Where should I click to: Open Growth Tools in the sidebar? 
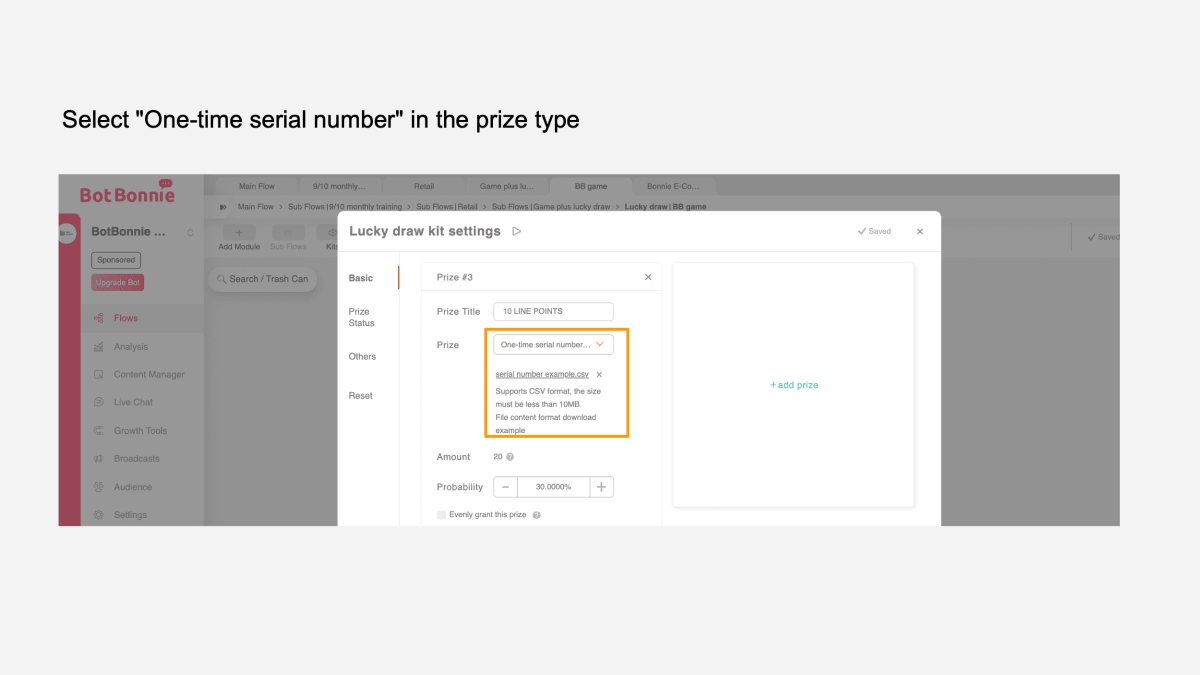[x=140, y=431]
